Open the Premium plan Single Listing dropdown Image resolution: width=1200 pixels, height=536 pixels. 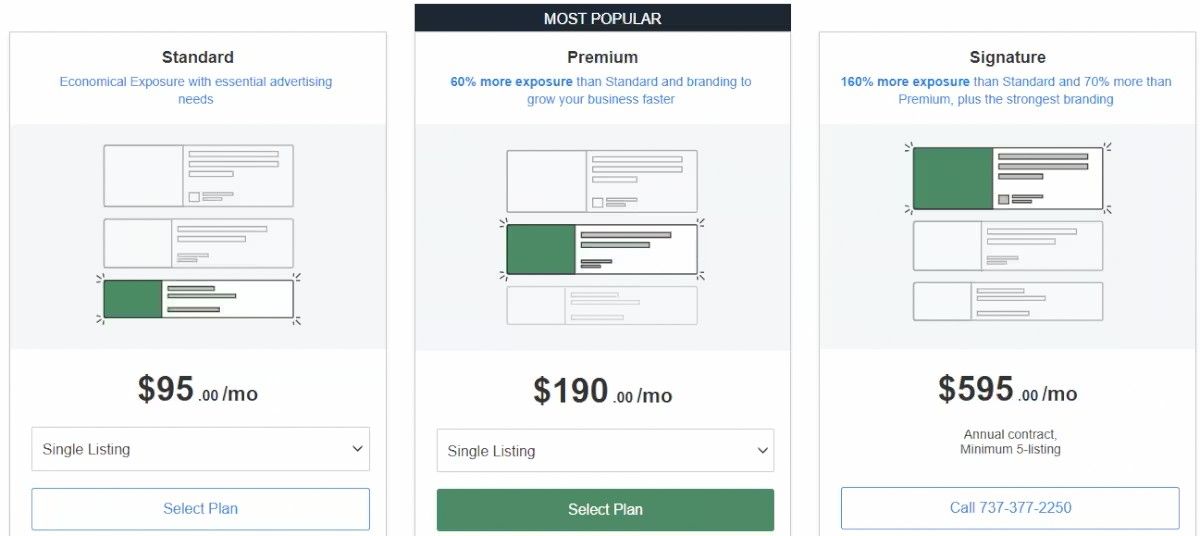click(605, 451)
